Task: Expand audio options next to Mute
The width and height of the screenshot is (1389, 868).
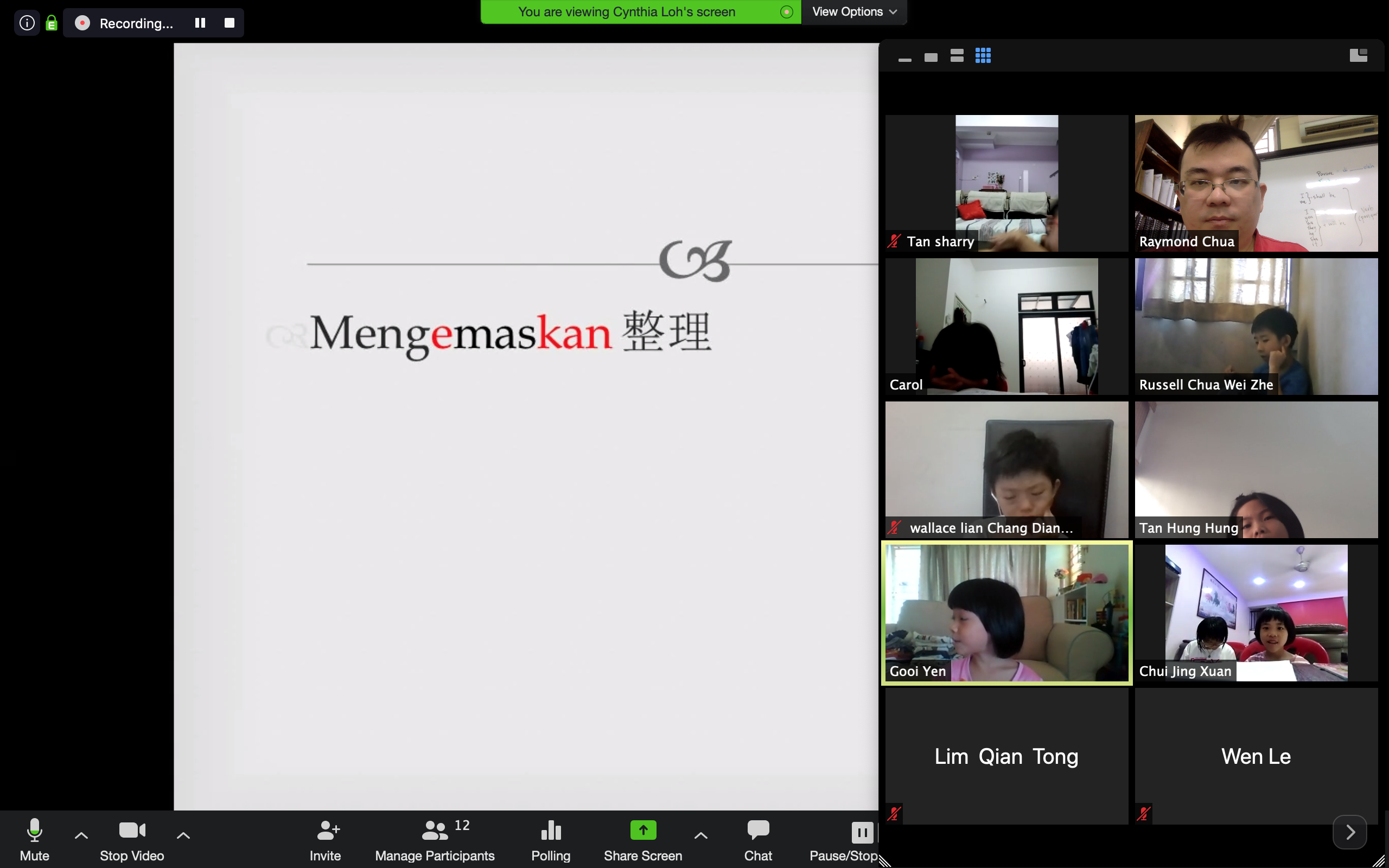Action: click(81, 836)
